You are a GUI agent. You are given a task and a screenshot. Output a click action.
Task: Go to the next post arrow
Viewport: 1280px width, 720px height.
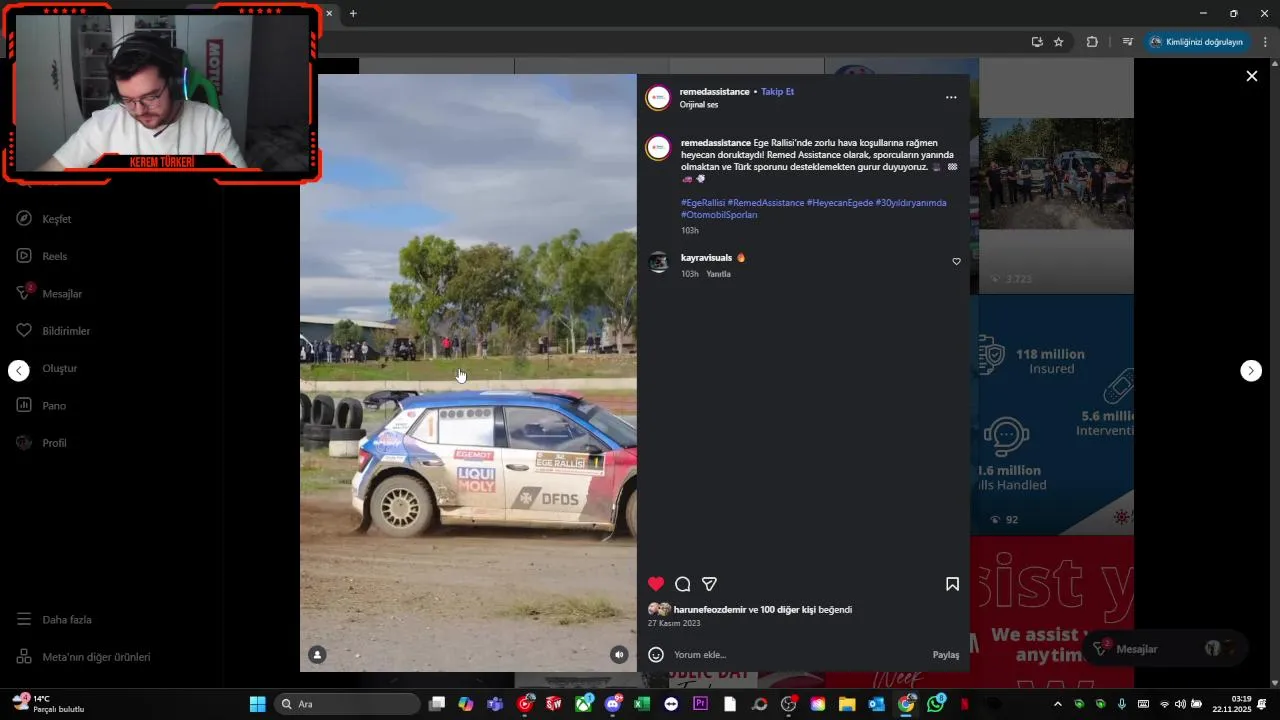[1251, 371]
